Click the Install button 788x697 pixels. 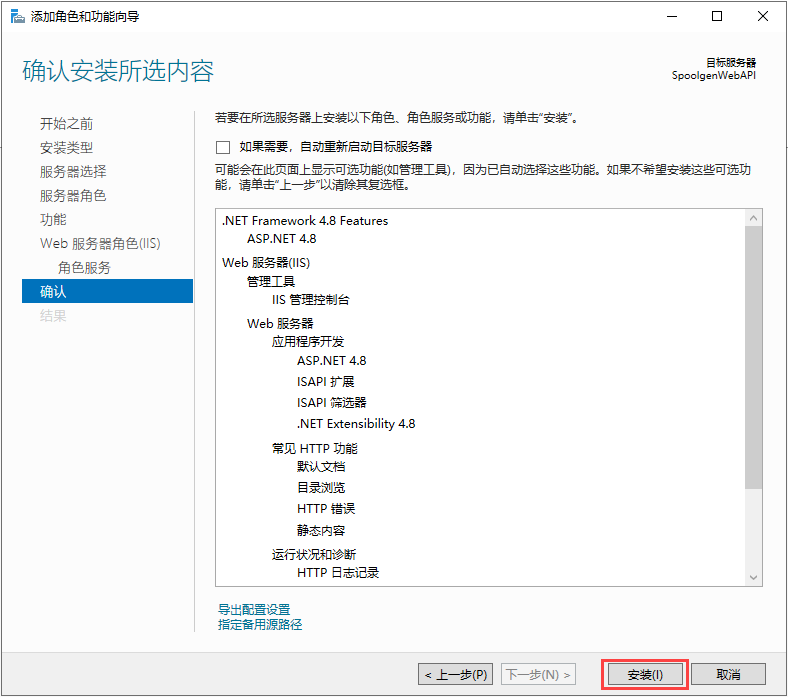tap(645, 675)
